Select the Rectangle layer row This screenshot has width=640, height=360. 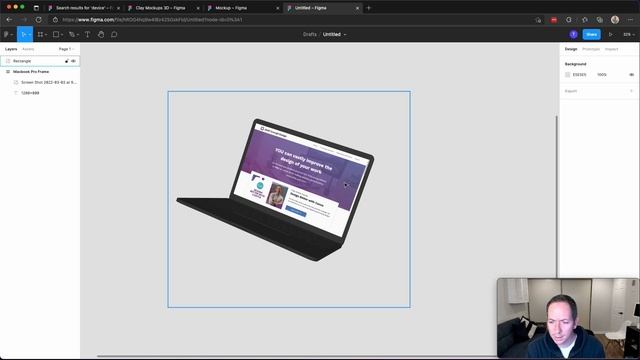(x=40, y=61)
